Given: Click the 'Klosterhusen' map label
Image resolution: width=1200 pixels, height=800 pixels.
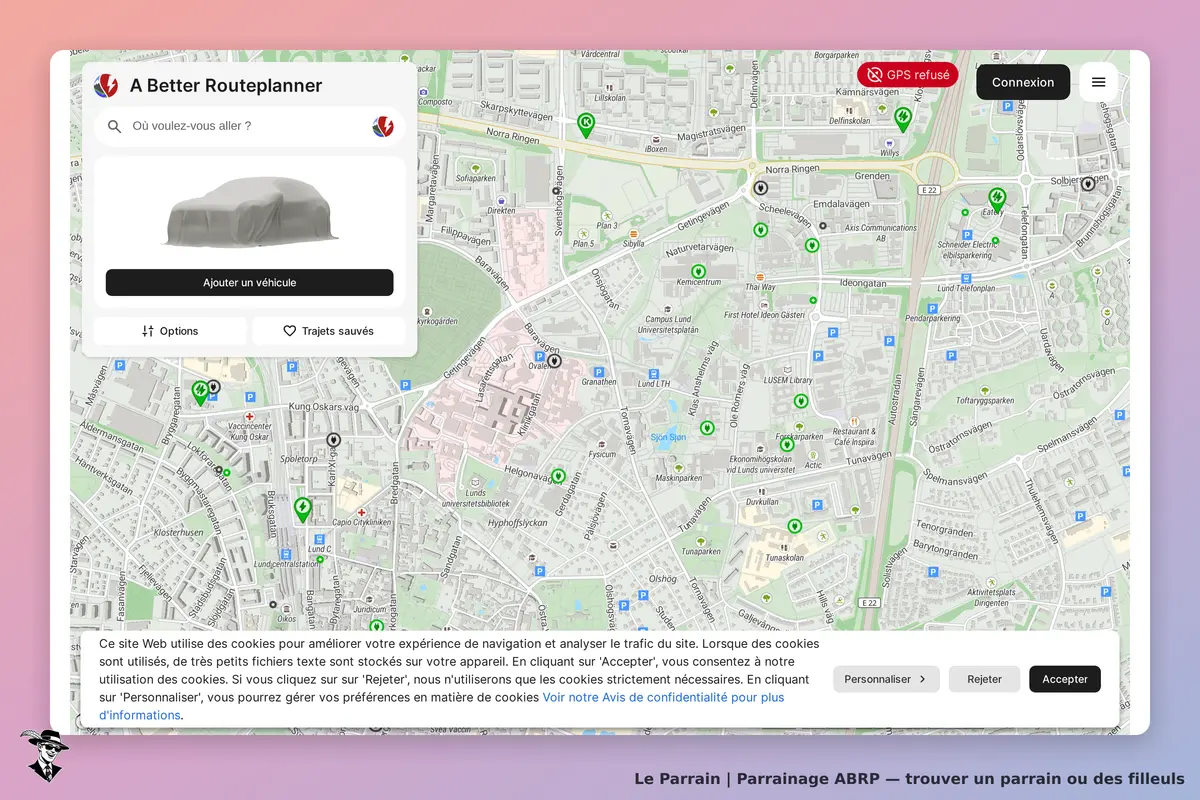Looking at the screenshot, I should (179, 534).
